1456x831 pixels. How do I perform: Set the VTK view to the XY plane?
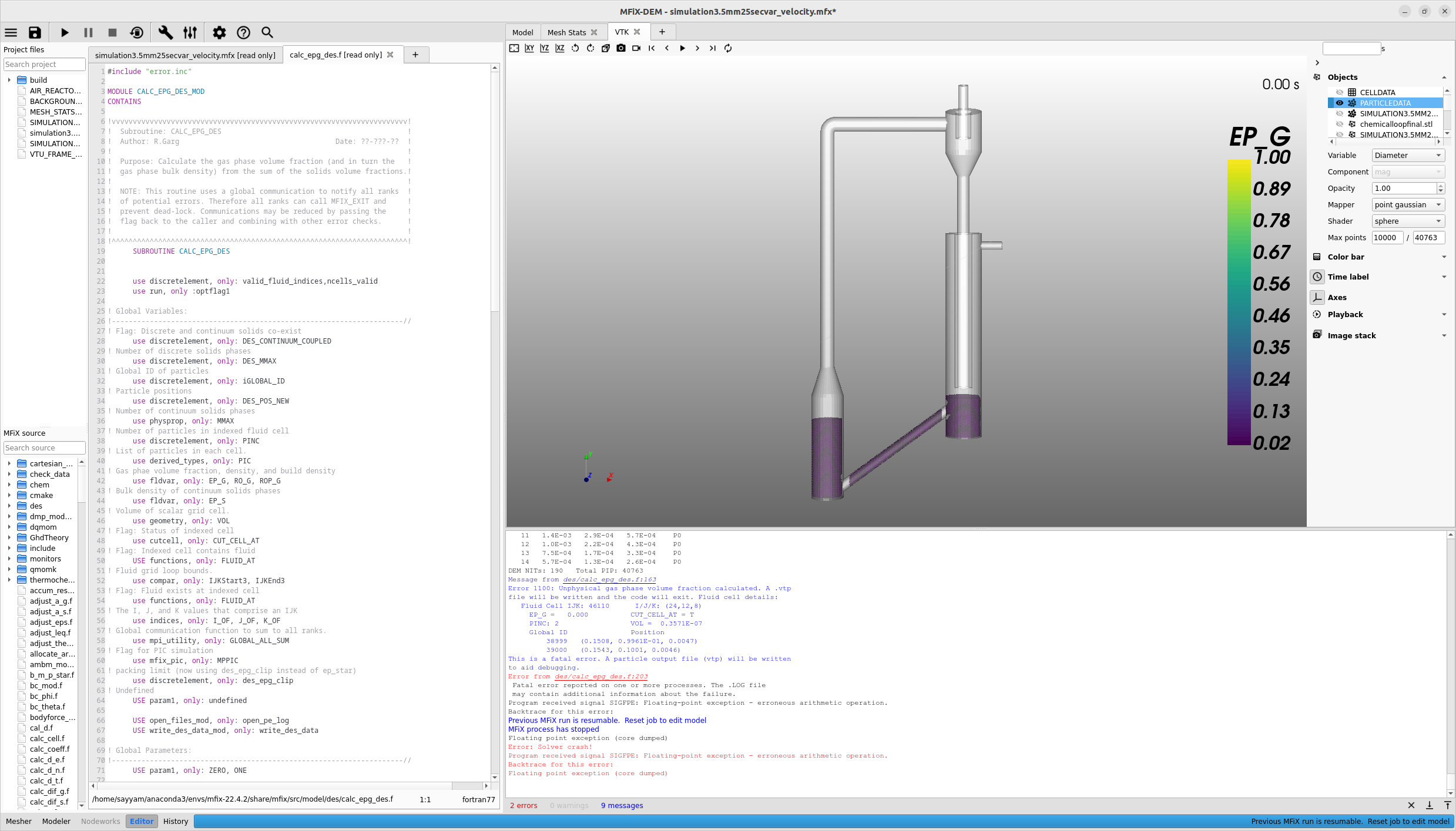[529, 48]
